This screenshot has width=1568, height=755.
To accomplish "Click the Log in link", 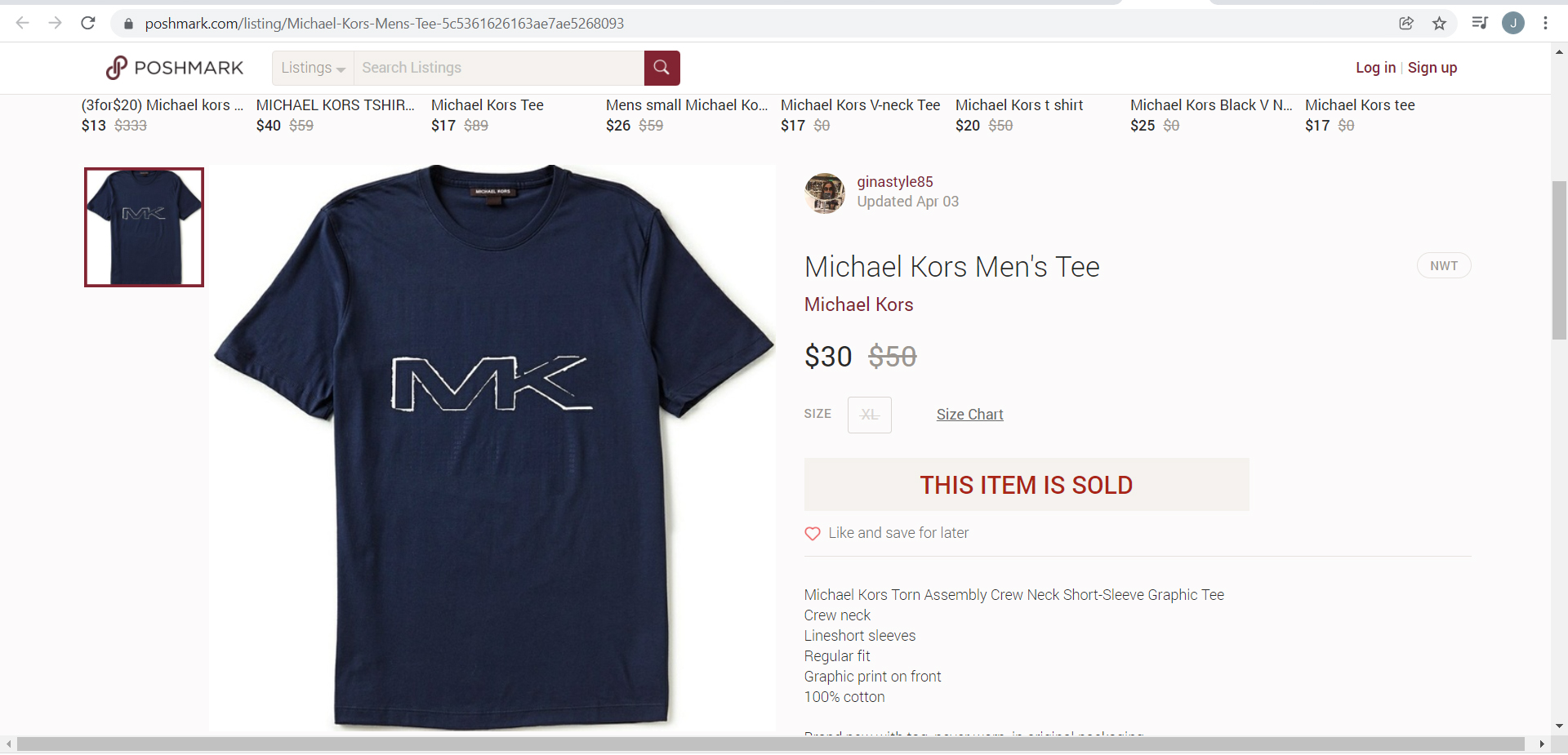I will (x=1375, y=68).
